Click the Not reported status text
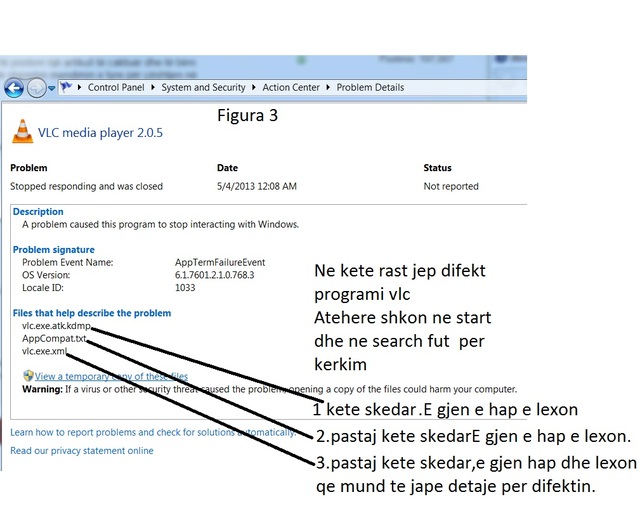The width and height of the screenshot is (640, 511). pos(451,186)
